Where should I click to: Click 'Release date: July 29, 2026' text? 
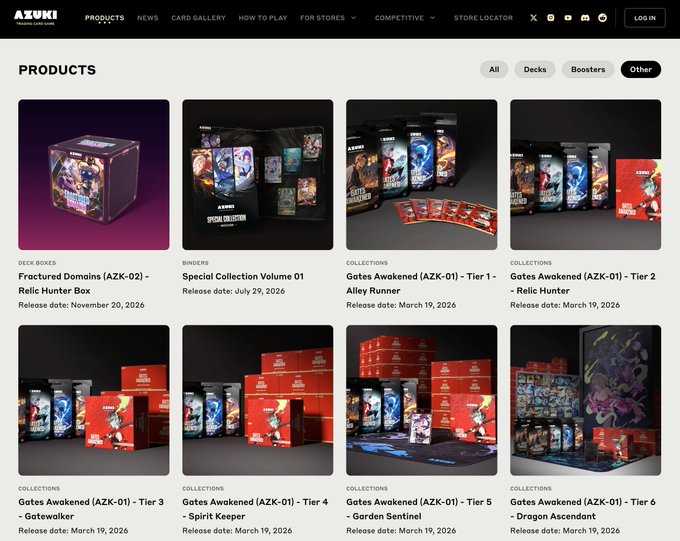click(x=233, y=291)
